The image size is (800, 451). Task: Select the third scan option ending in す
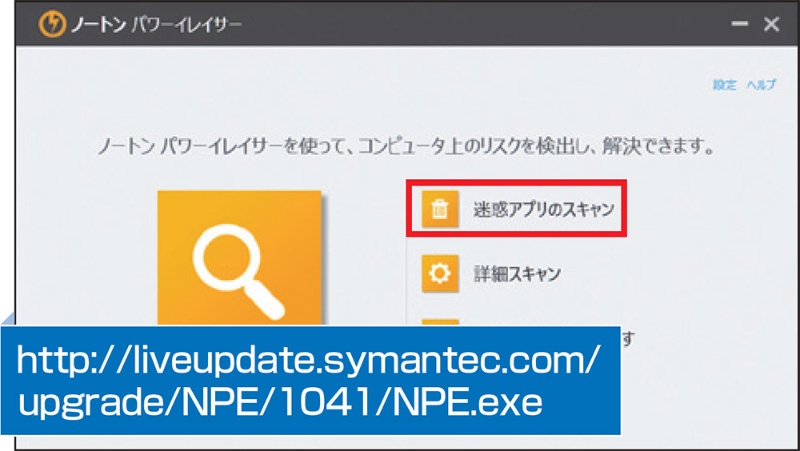[625, 338]
